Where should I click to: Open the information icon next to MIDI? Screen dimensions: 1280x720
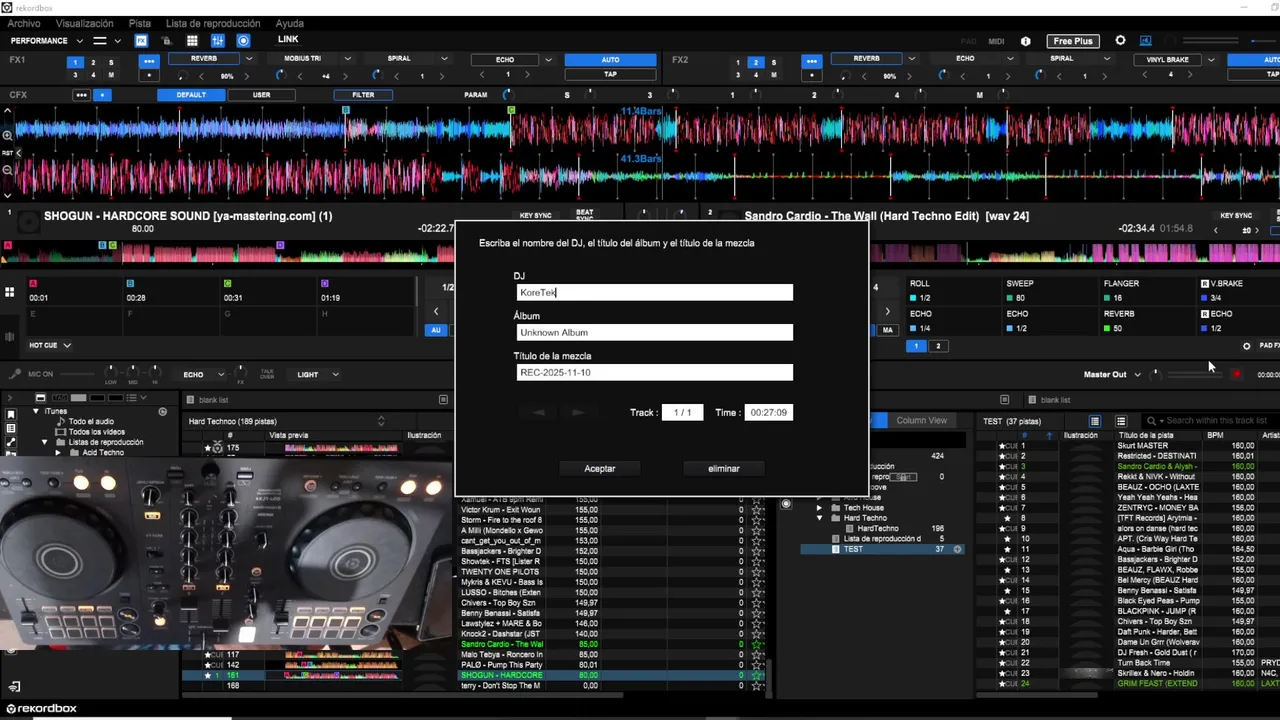pos(1025,41)
